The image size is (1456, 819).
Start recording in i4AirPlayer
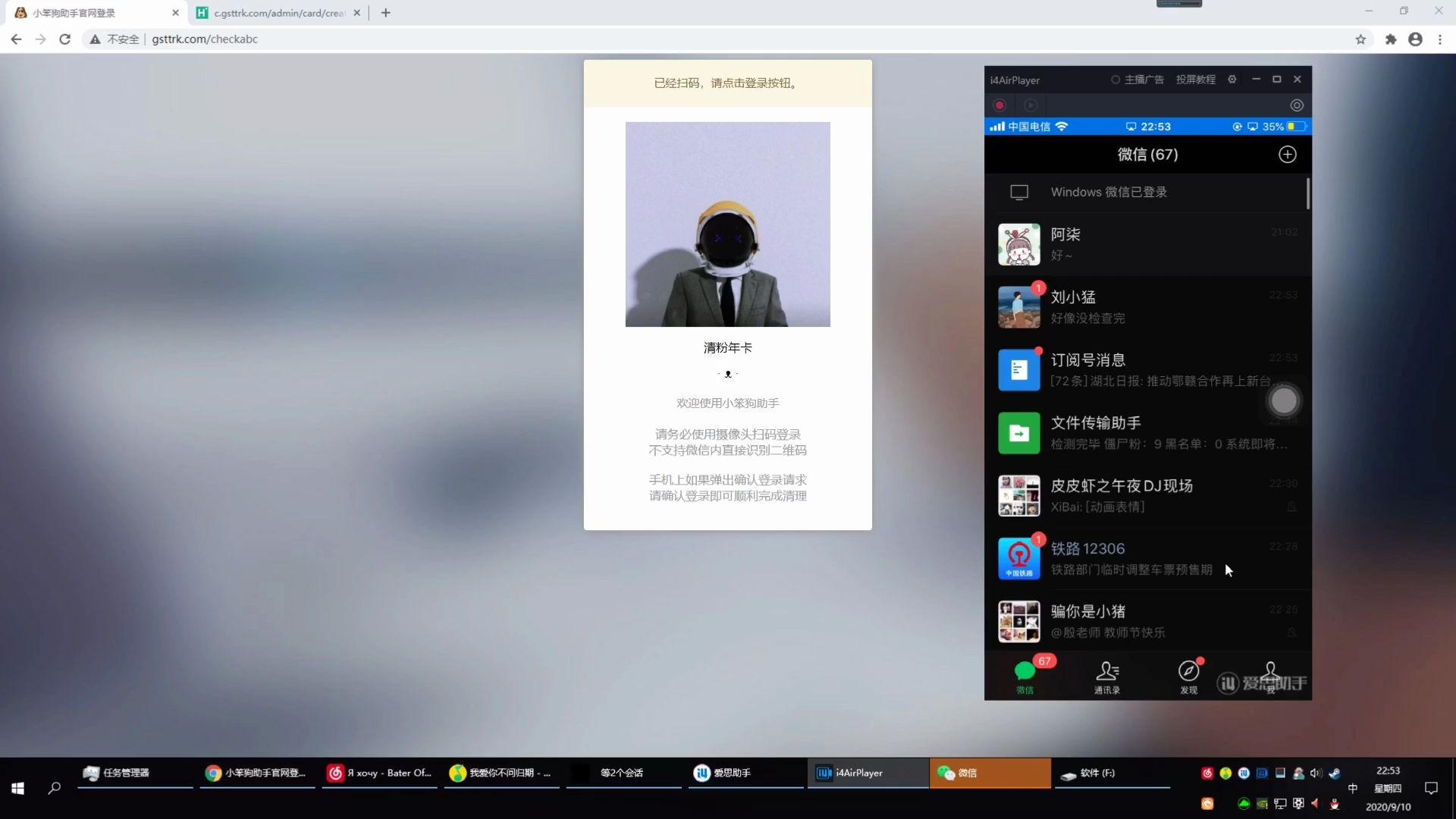999,105
